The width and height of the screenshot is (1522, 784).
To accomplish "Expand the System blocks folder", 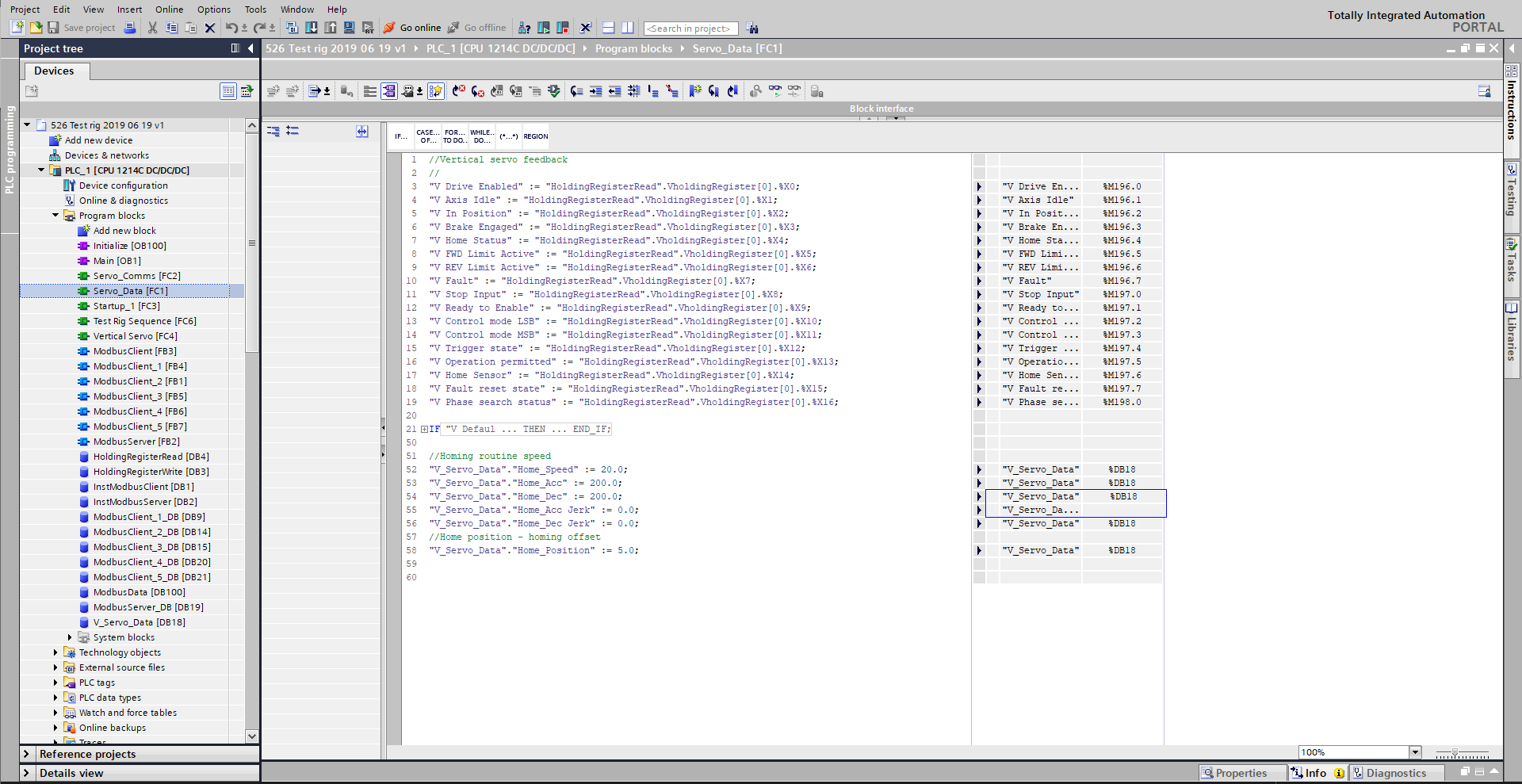I will tap(70, 637).
